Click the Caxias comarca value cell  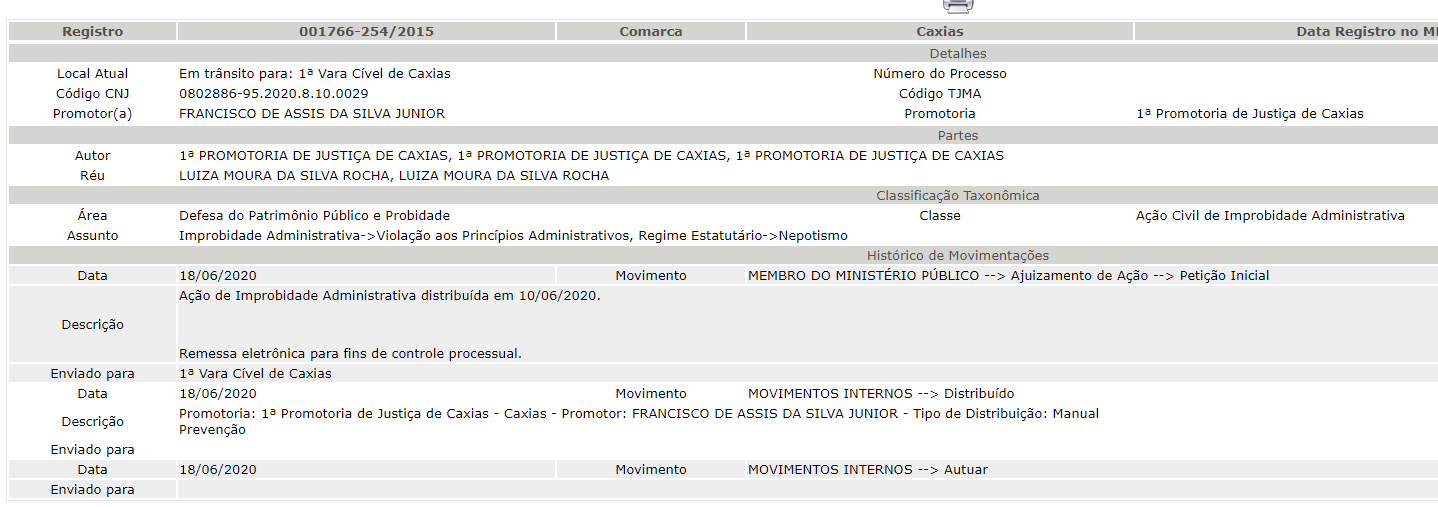click(x=939, y=32)
